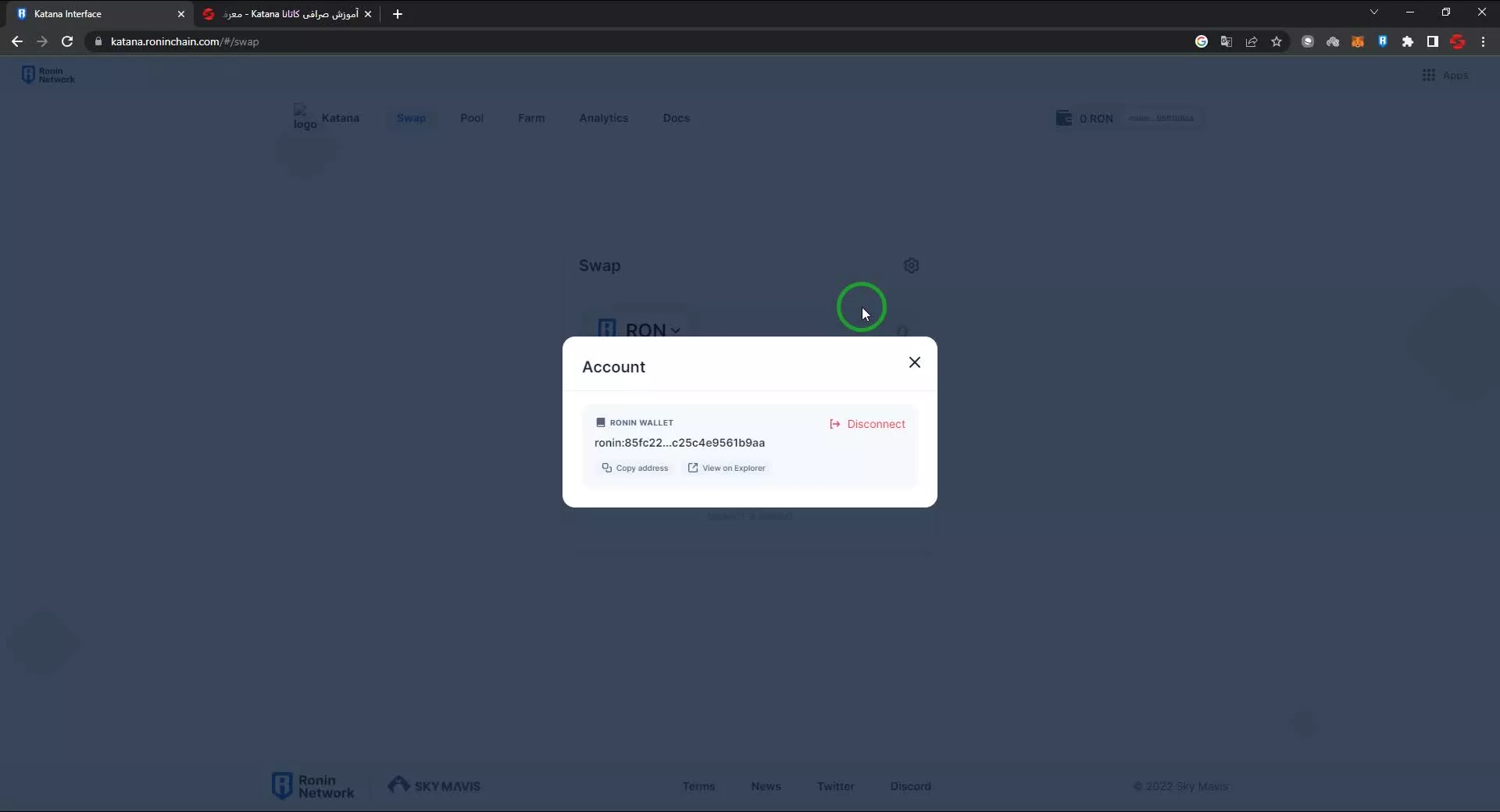Open the Pool tab
The image size is (1500, 812).
[472, 118]
